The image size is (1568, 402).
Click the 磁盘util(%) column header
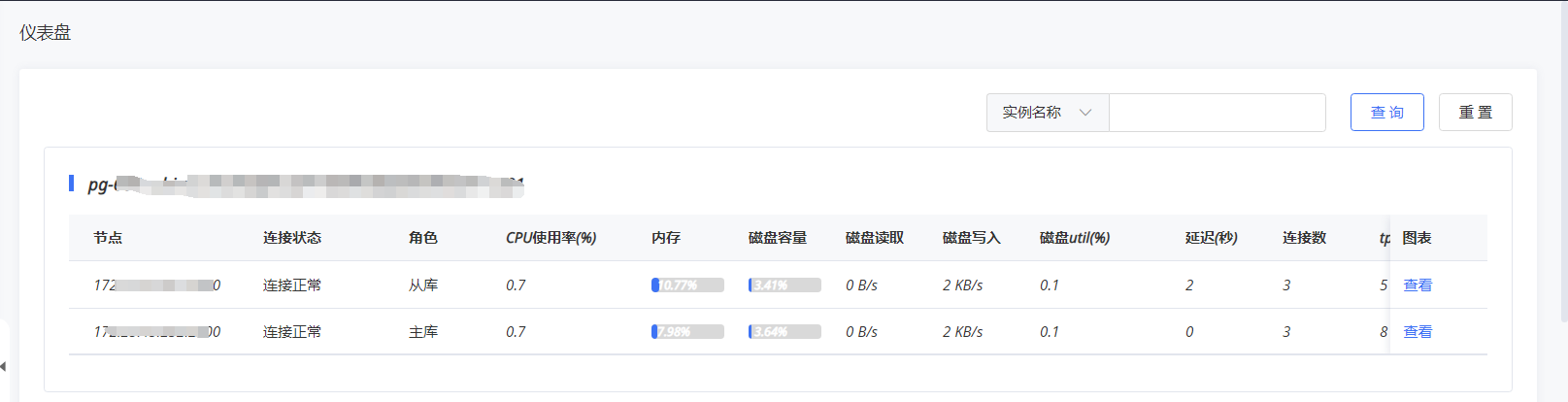click(1074, 238)
